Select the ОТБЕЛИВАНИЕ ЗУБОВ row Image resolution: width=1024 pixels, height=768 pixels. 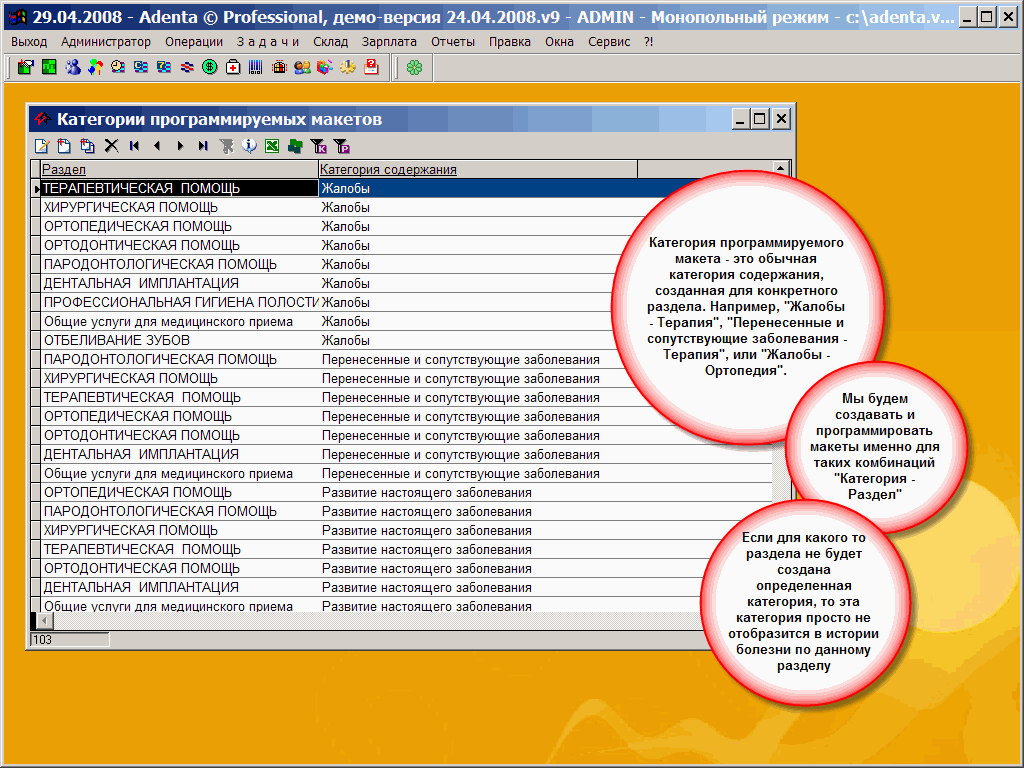tap(117, 341)
